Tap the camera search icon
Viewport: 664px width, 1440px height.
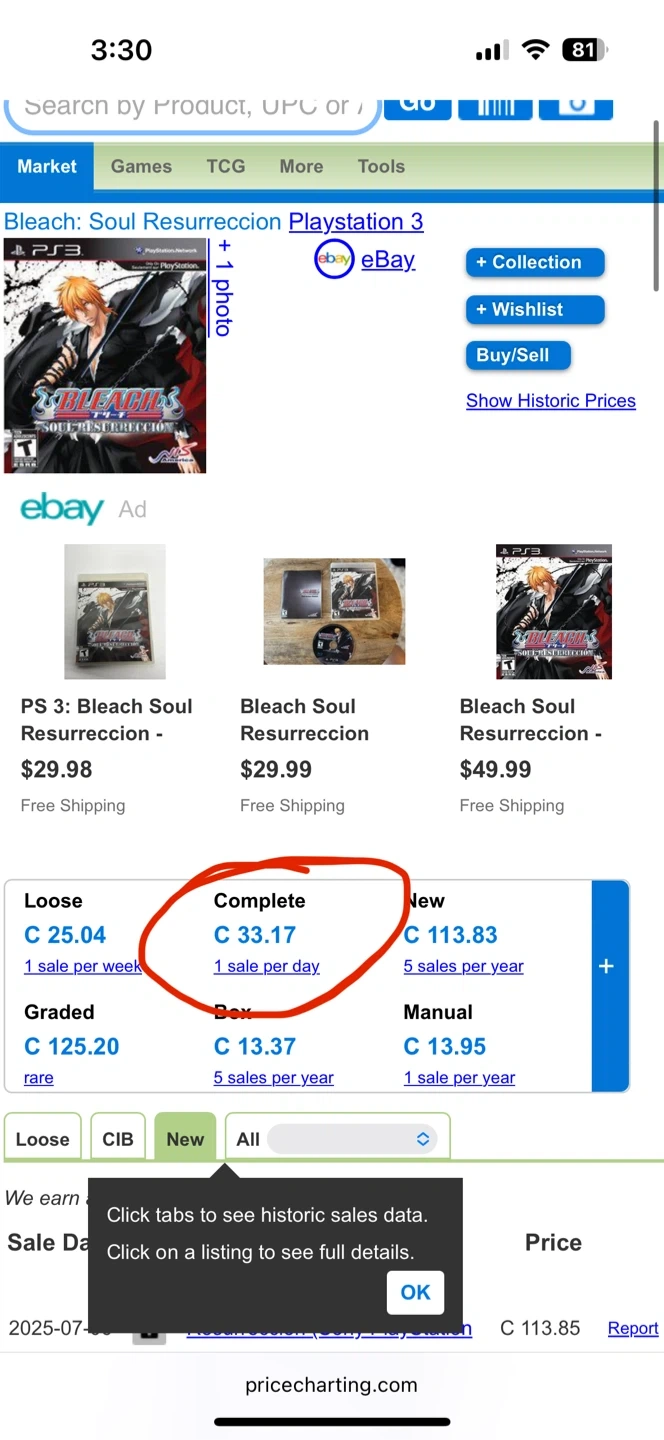(x=575, y=106)
